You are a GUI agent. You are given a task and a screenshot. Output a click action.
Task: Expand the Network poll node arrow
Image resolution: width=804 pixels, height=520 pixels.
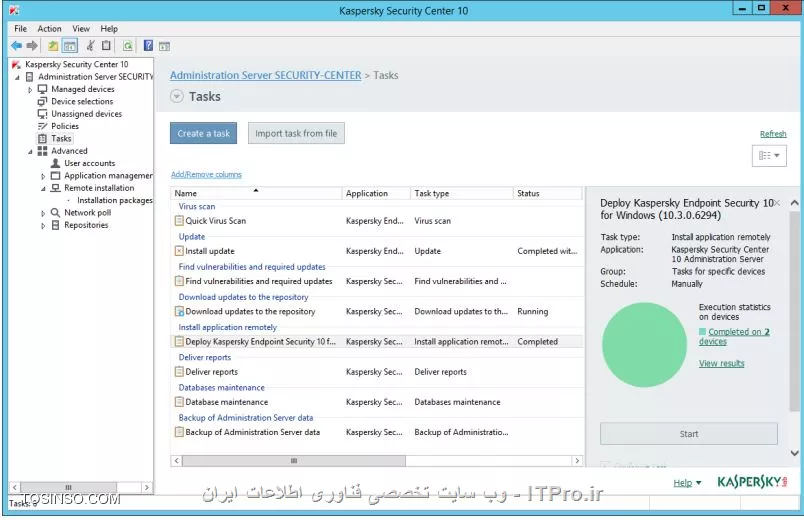coord(43,213)
